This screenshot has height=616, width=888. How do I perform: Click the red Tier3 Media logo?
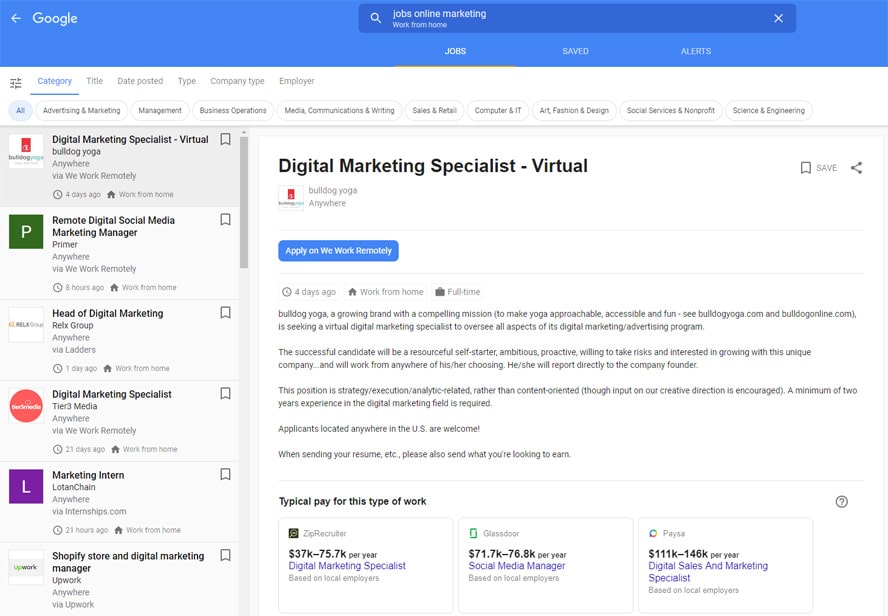coord(26,406)
